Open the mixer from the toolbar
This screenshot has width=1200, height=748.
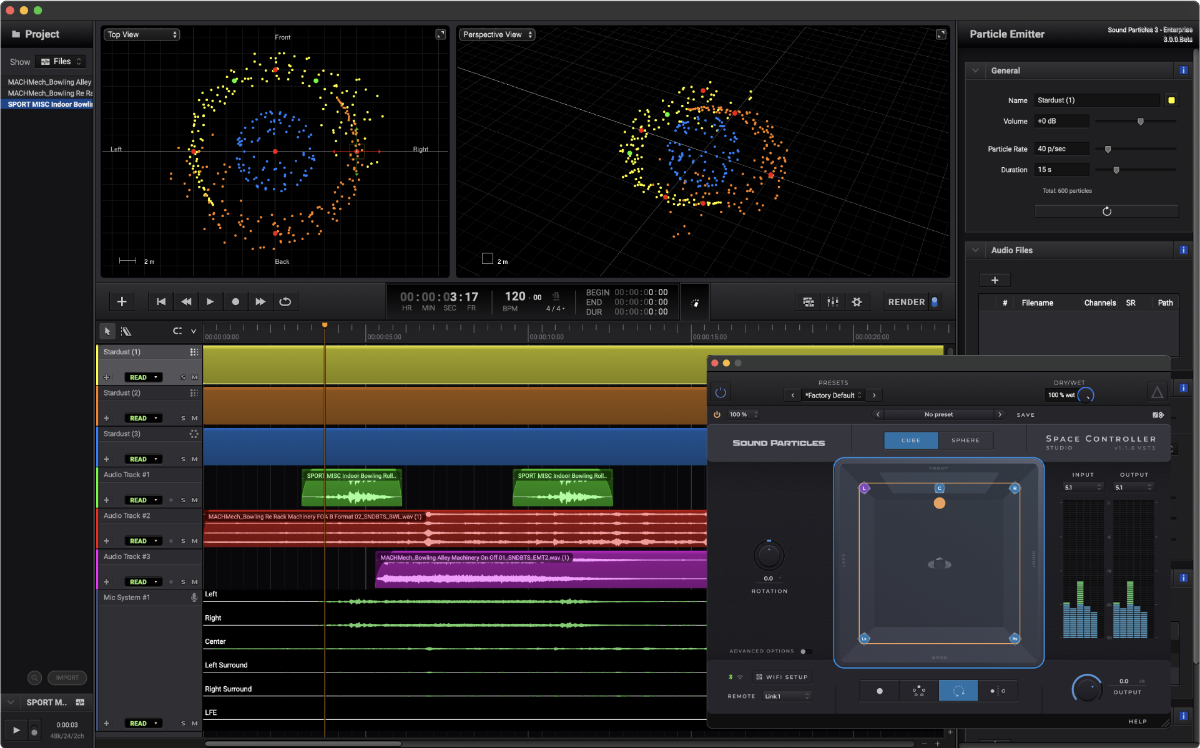[832, 301]
